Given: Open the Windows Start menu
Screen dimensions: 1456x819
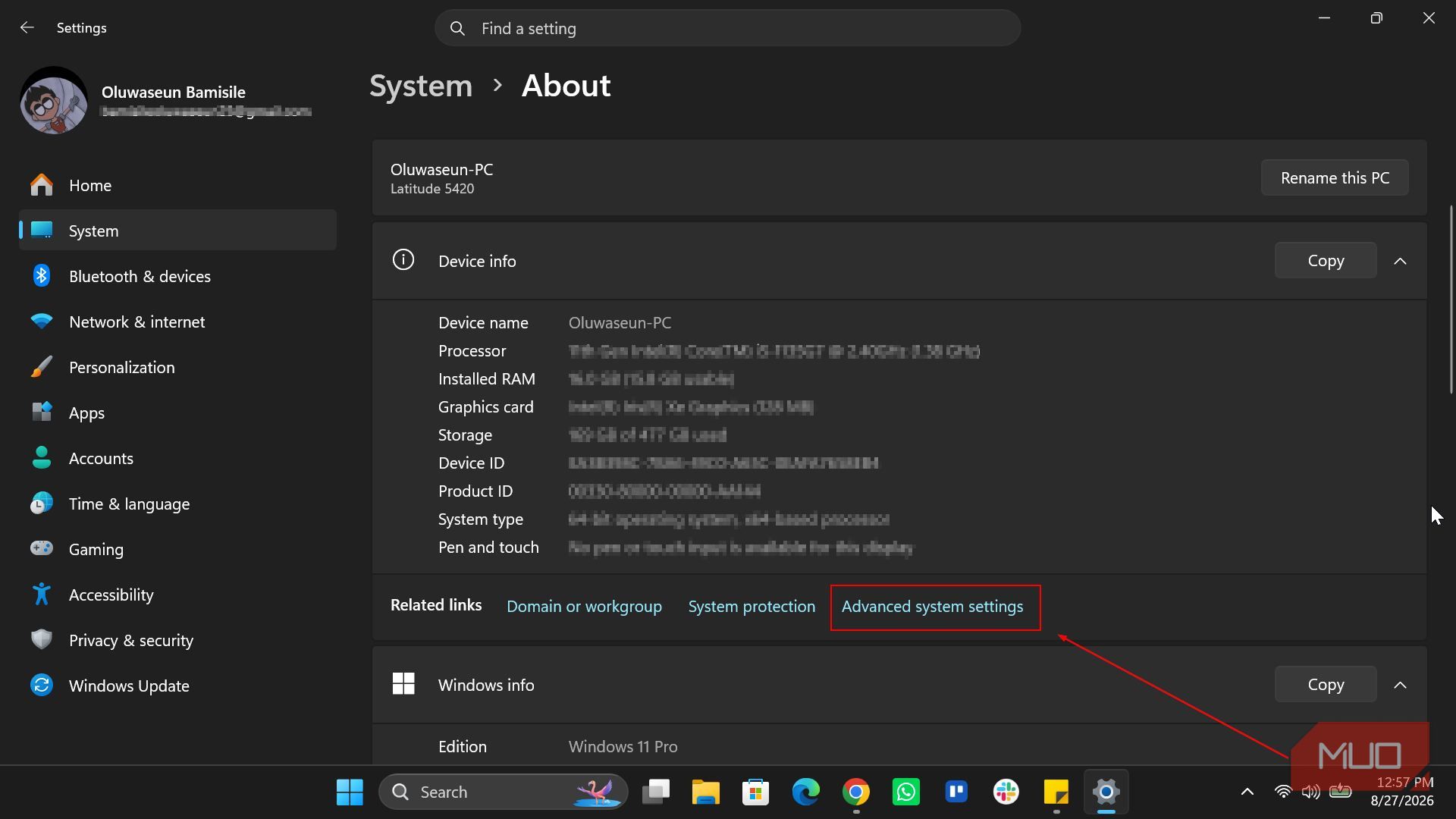Looking at the screenshot, I should (x=350, y=792).
